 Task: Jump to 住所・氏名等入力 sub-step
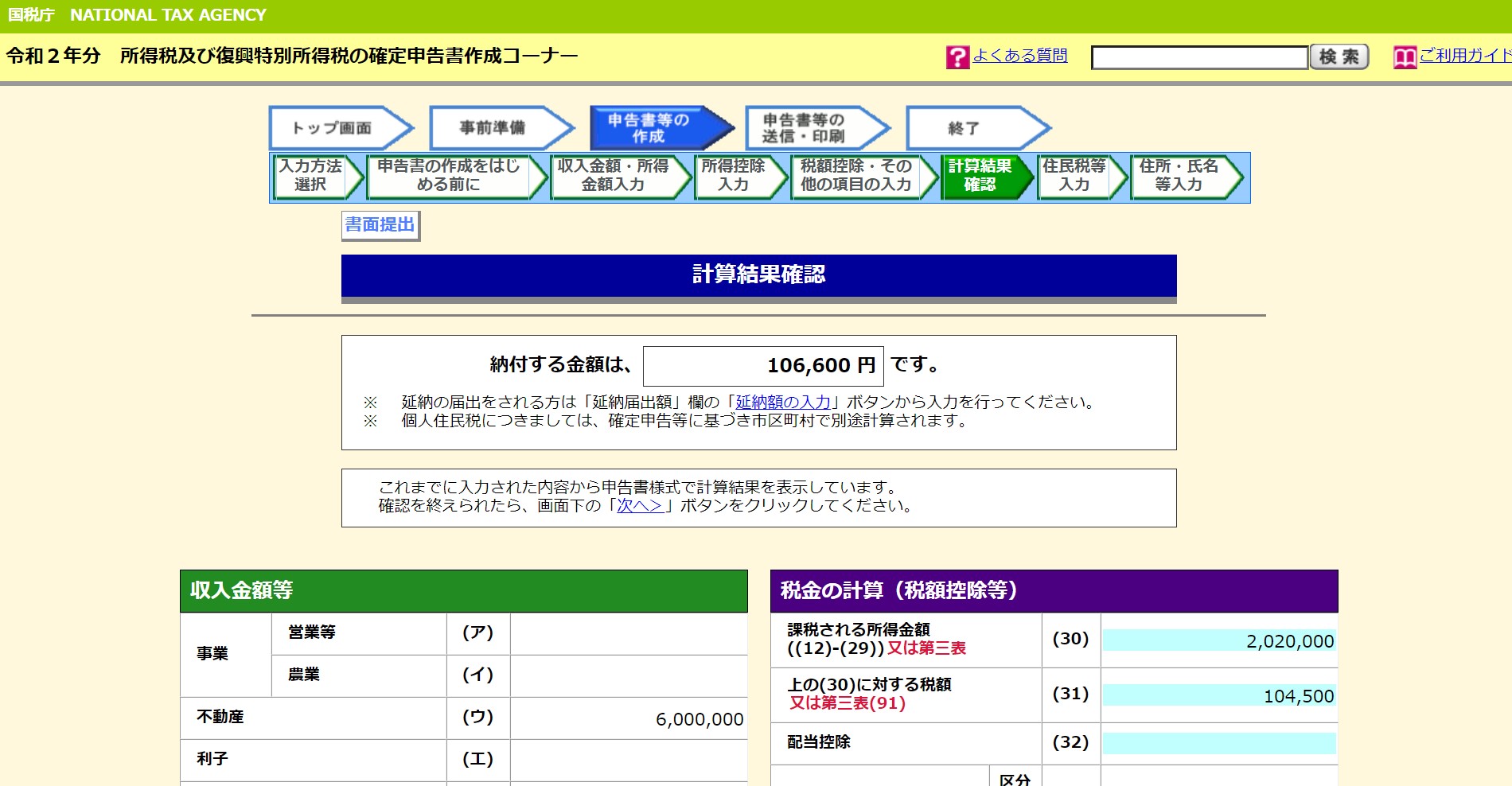(1179, 176)
